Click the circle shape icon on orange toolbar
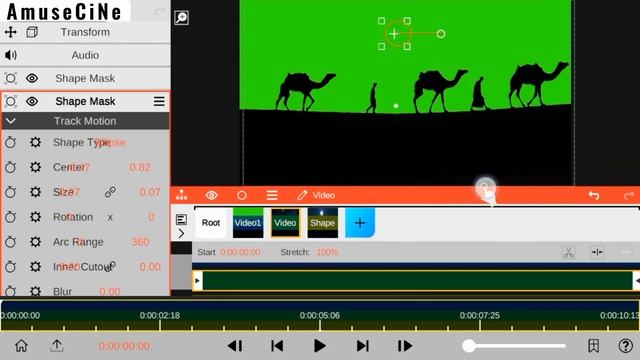640x360 pixels. point(242,196)
